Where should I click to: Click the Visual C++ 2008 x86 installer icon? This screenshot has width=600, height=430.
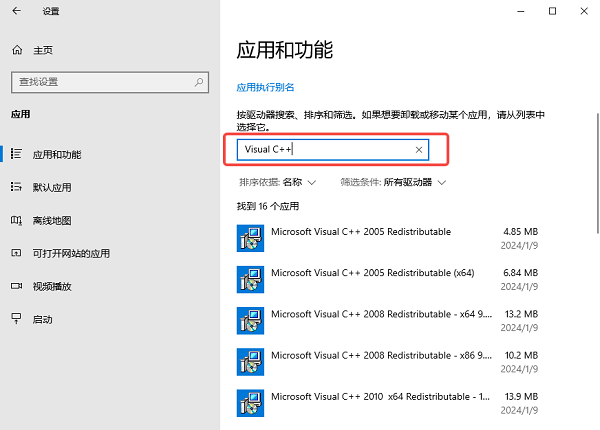(250, 361)
